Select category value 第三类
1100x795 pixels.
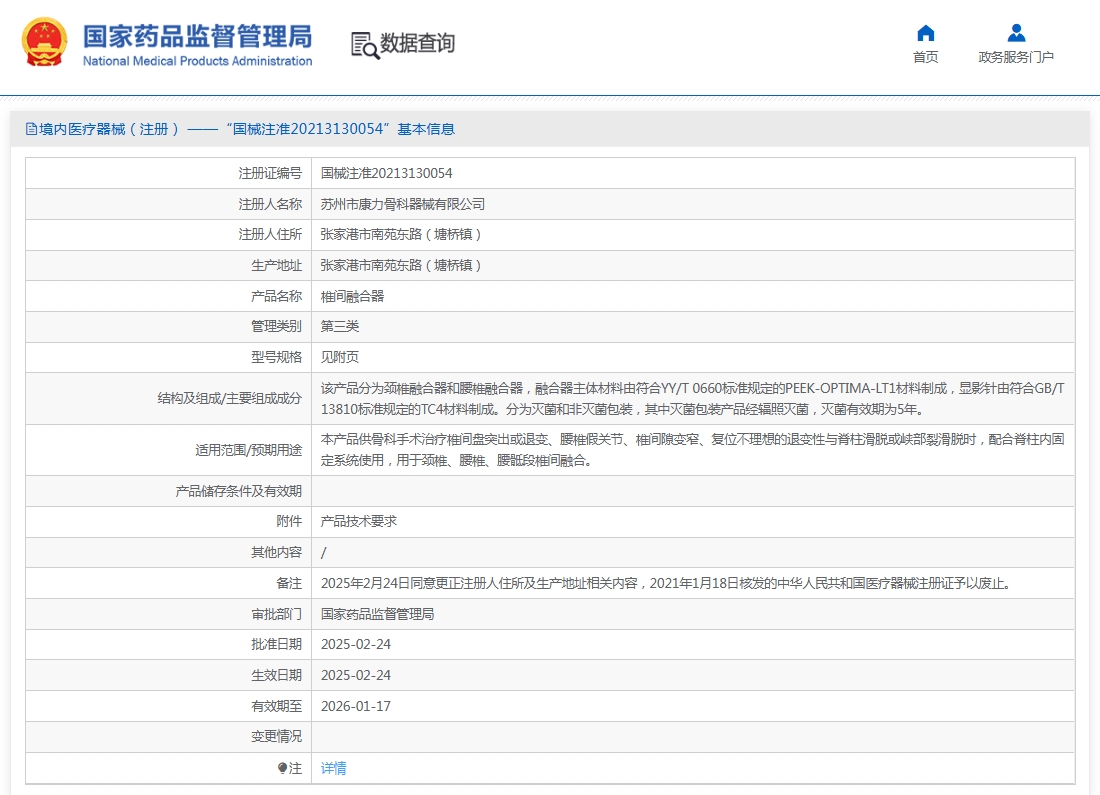tap(340, 326)
